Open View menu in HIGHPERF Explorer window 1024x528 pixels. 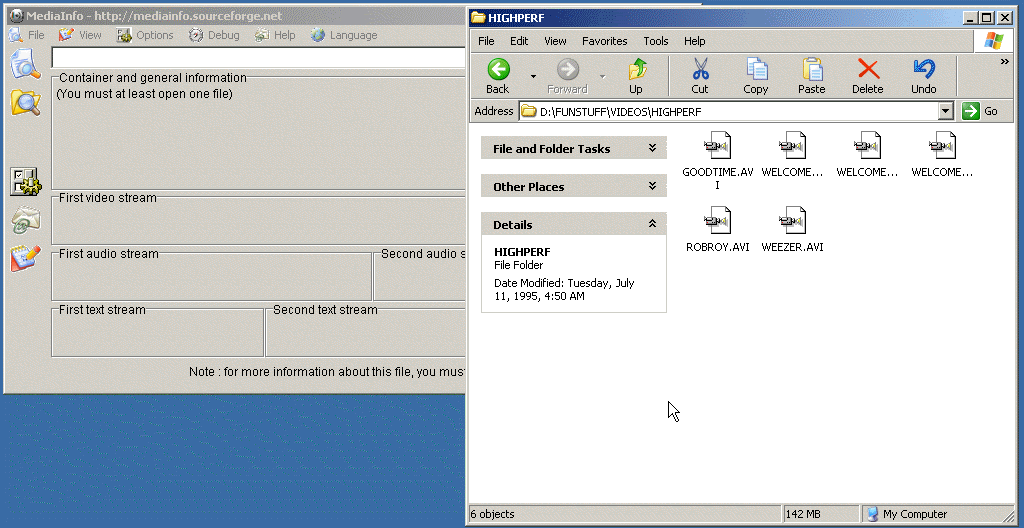555,41
